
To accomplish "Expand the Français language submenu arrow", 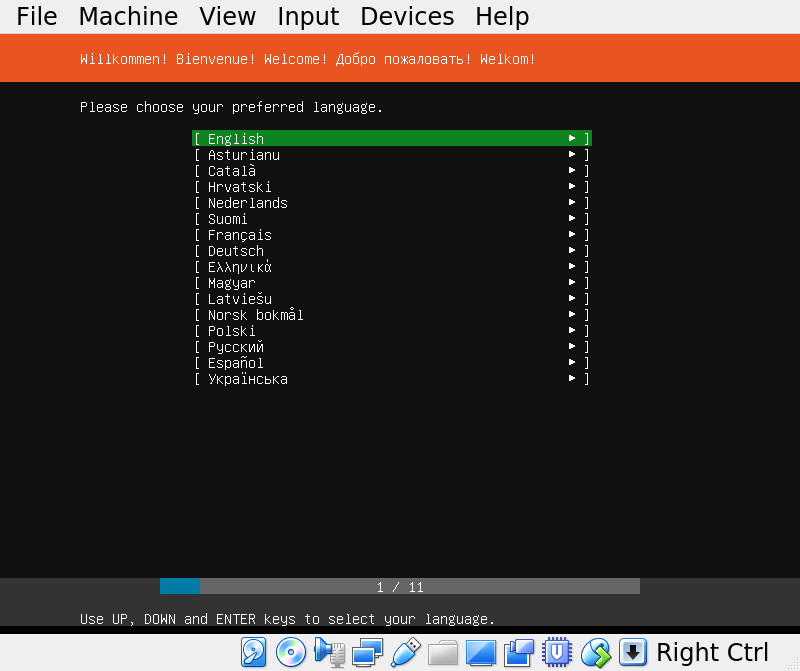I will (572, 235).
